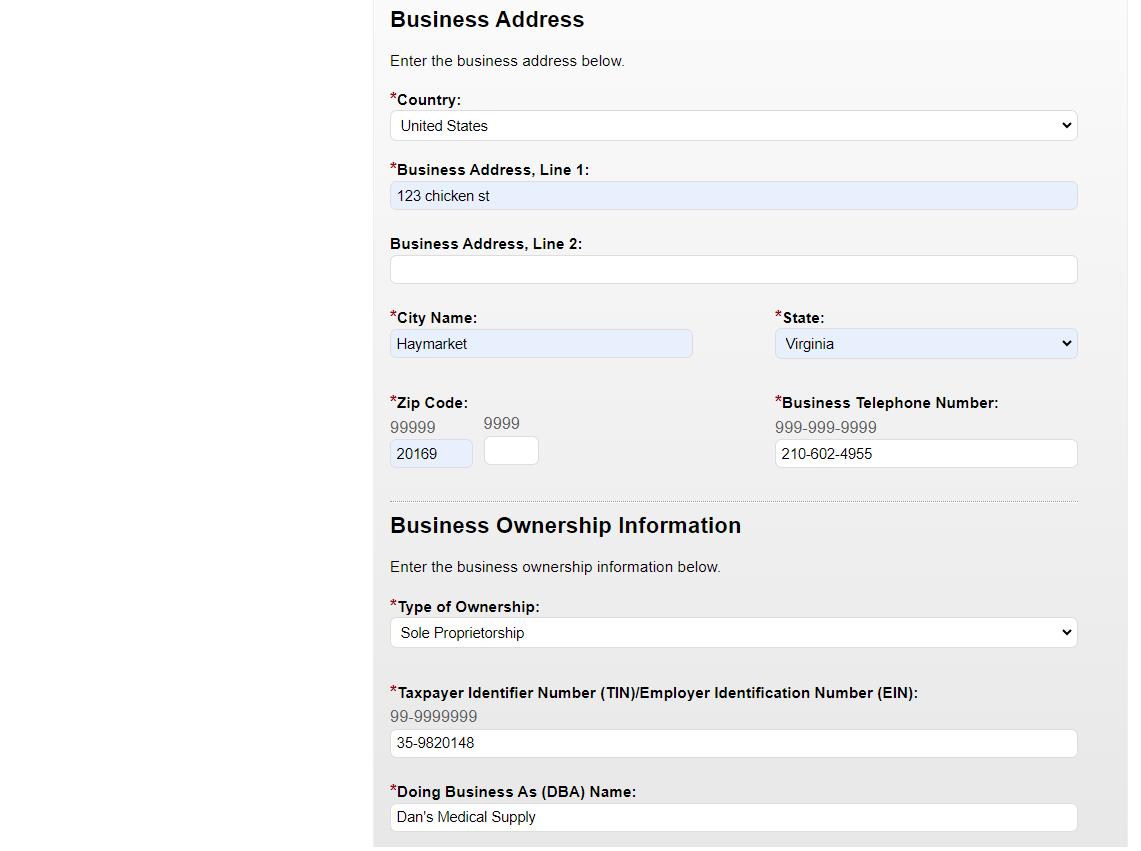Focus the empty Business Address Line 2 field
Viewport: 1141px width, 851px height.
pos(733,270)
